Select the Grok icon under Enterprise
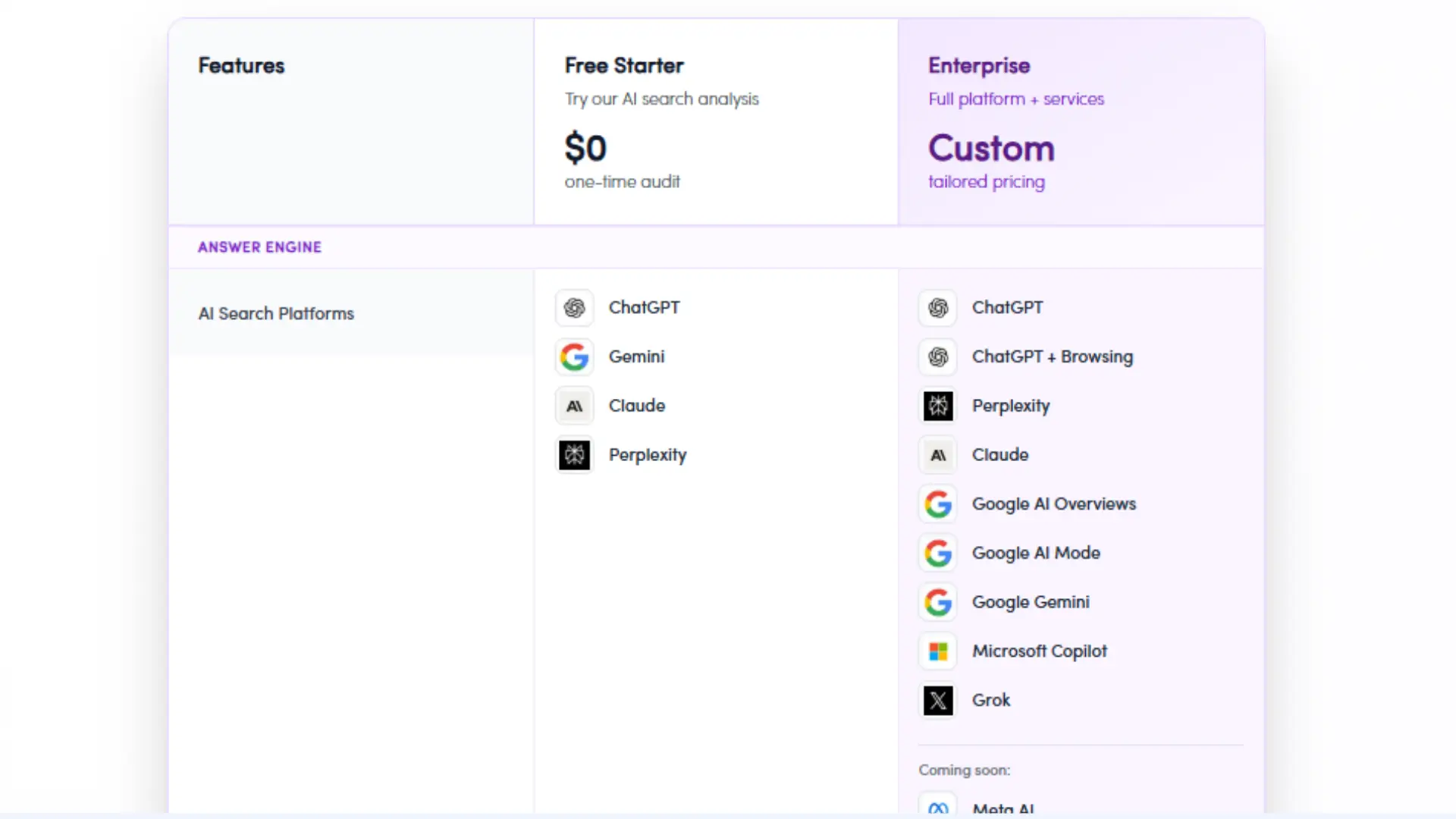 point(938,701)
